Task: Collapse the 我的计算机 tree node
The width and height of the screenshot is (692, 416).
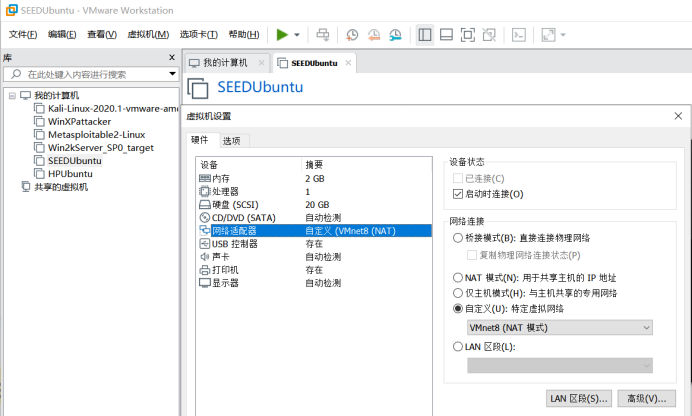Action: (12, 95)
